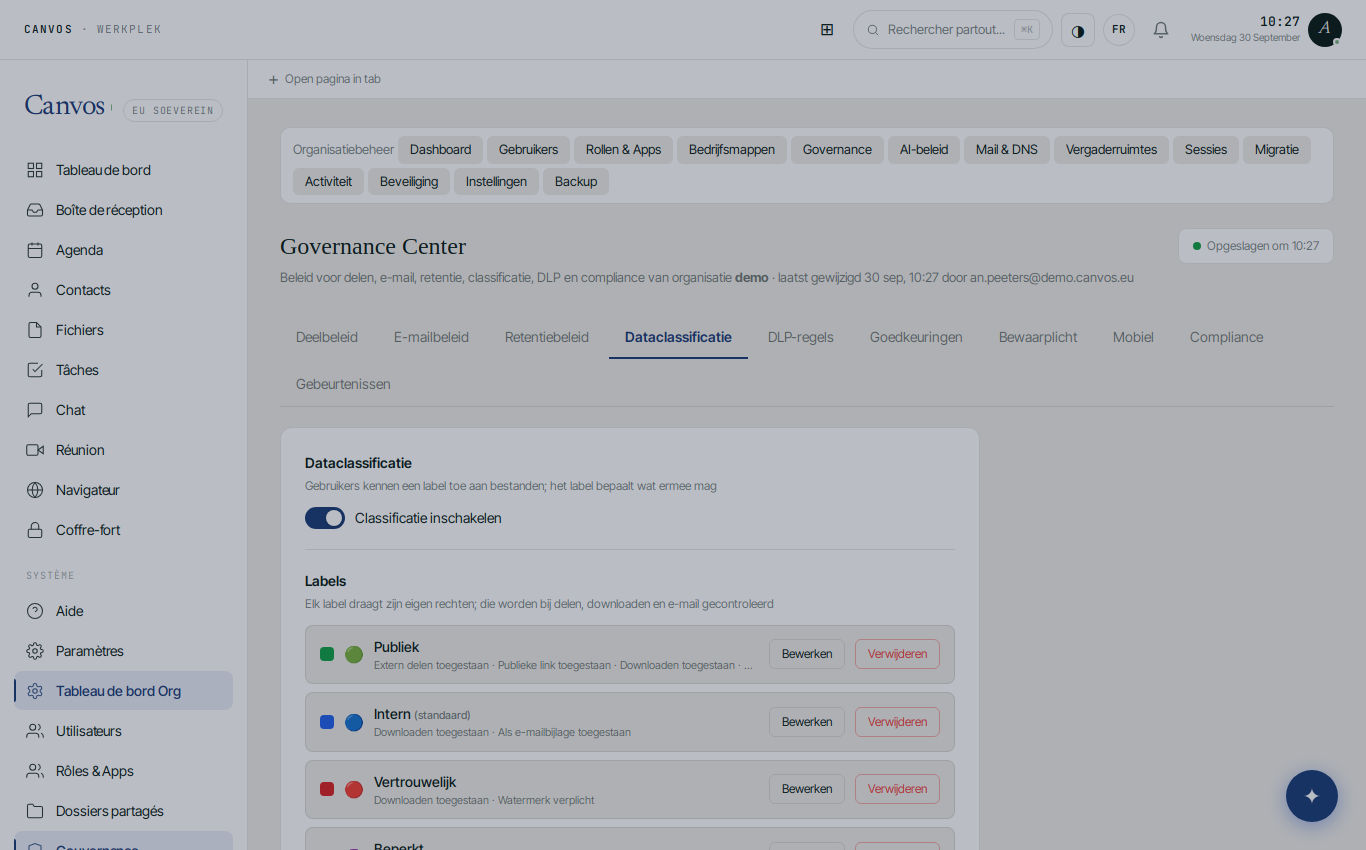1366x850 pixels.
Task: Click Bewerken for the Vertrouwelijk label
Action: tap(807, 789)
